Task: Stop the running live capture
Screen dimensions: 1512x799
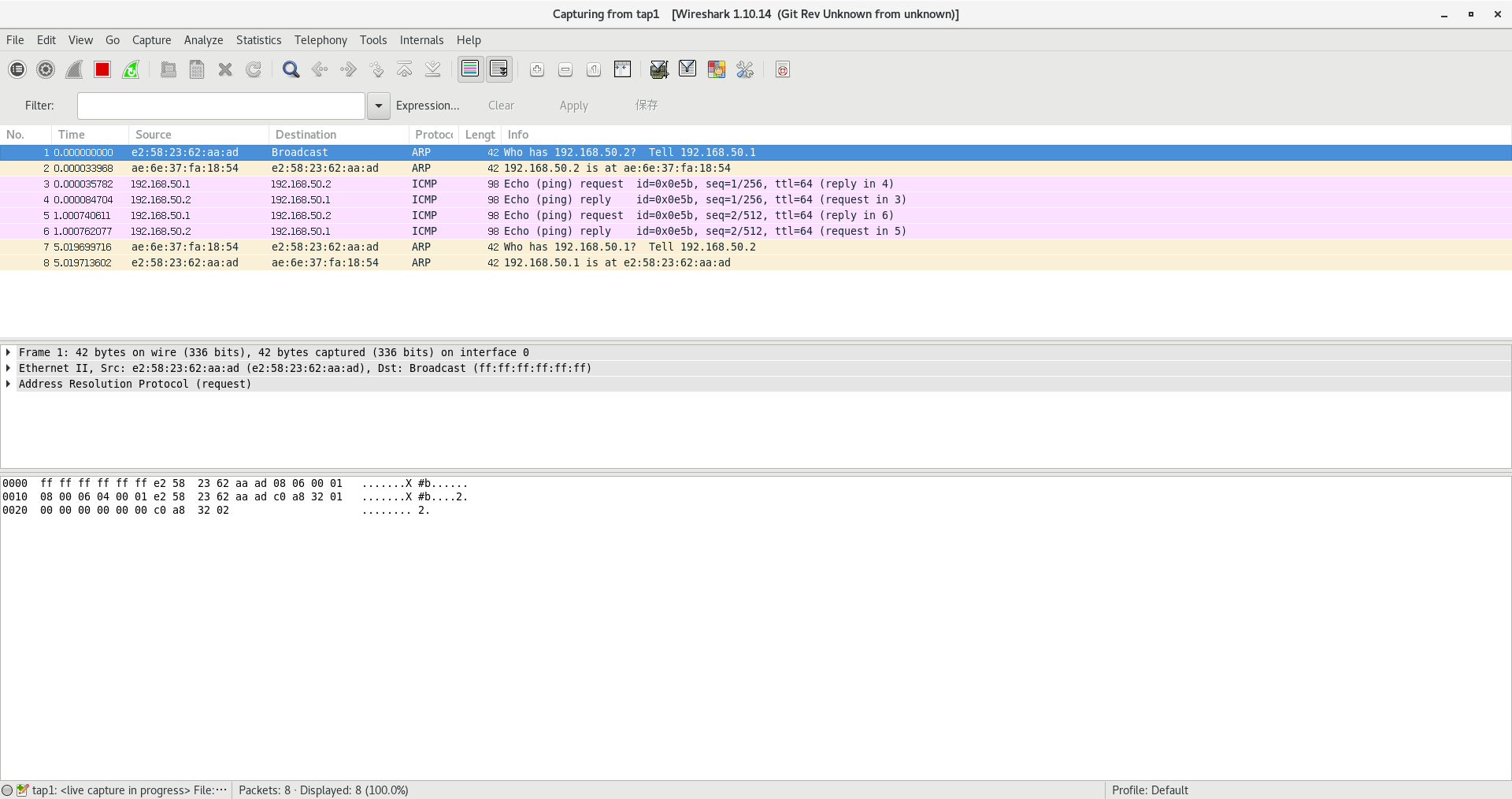Action: tap(102, 70)
